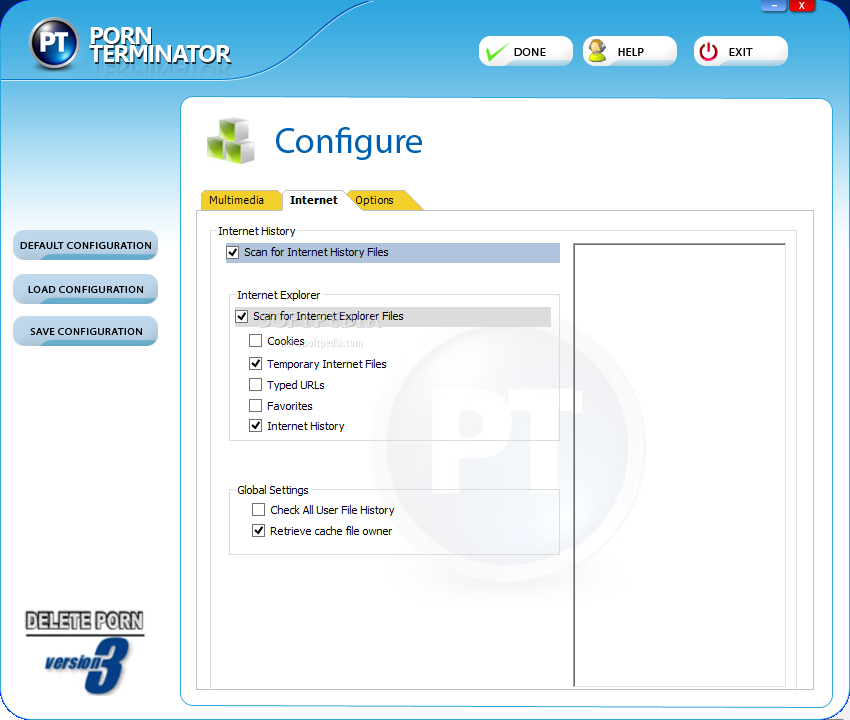Click the DELETE PORN version 3 logo

coord(85,652)
